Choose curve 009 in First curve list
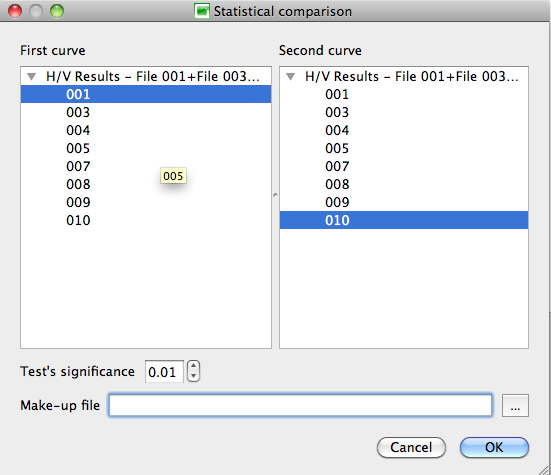This screenshot has height=475, width=551. (x=146, y=202)
